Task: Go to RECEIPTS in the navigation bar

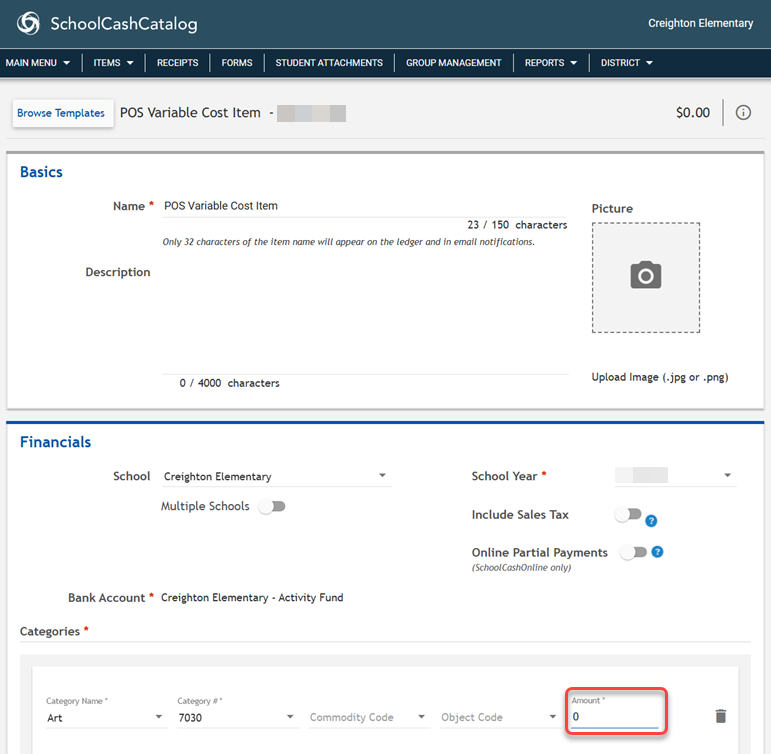Action: coord(178,63)
